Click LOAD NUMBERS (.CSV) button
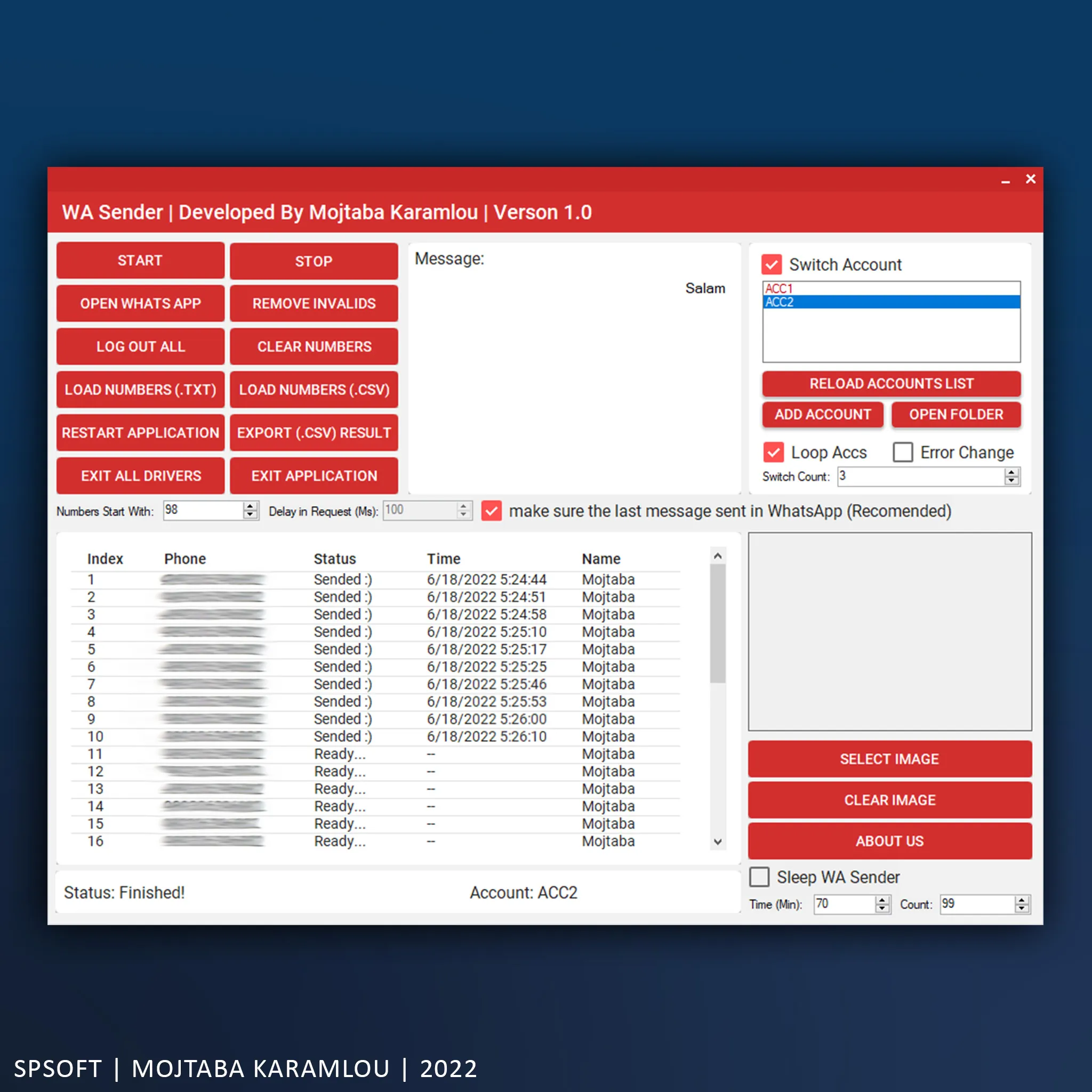 [x=314, y=389]
